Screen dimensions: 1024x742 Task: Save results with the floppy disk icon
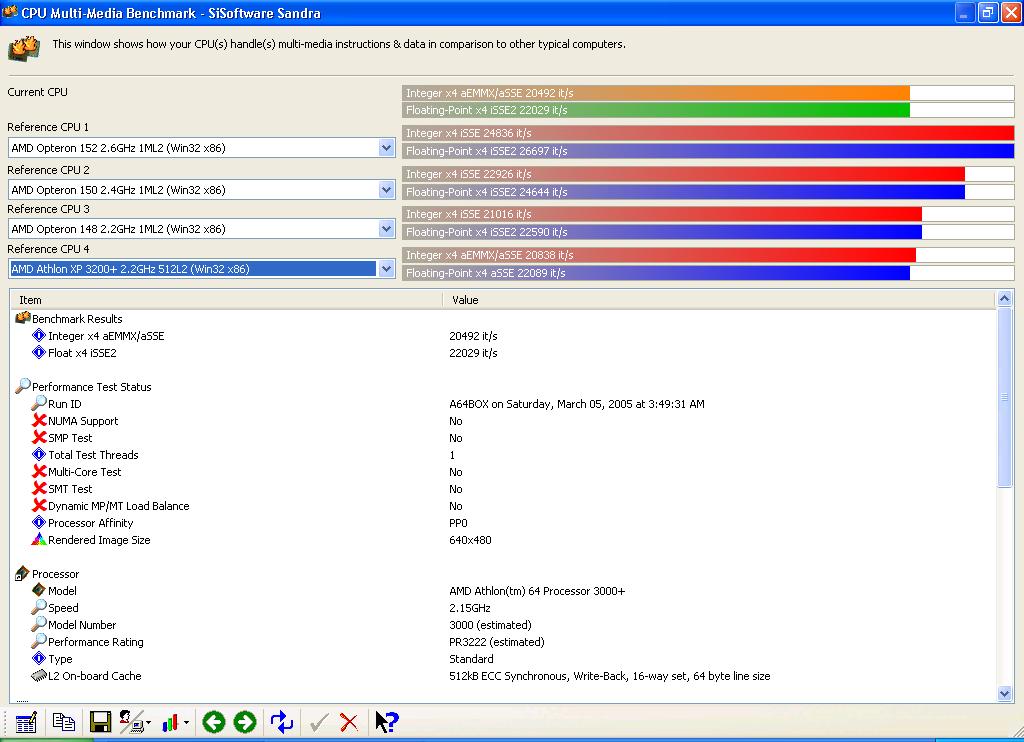100,722
